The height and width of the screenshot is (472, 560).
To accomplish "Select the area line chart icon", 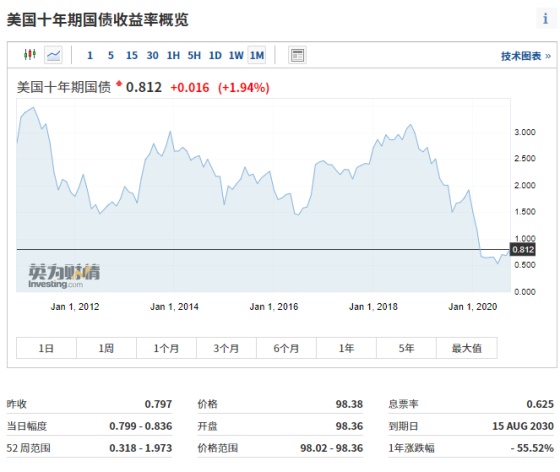I will coord(54,55).
